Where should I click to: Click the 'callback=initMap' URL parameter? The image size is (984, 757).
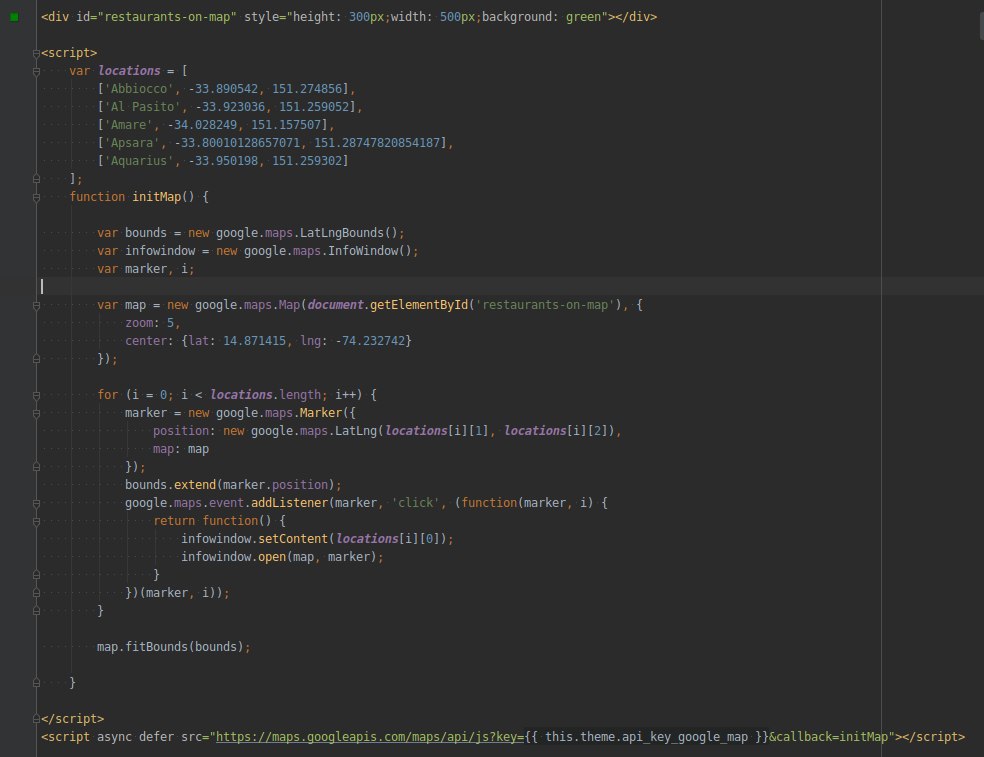pos(832,737)
